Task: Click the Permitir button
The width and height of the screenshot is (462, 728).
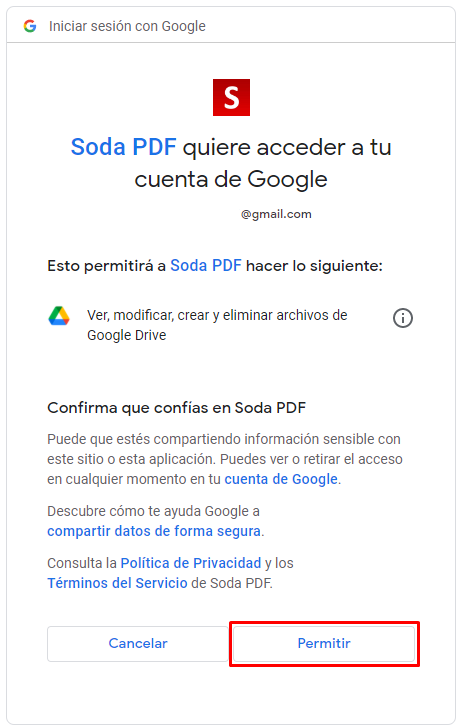Action: click(x=324, y=644)
